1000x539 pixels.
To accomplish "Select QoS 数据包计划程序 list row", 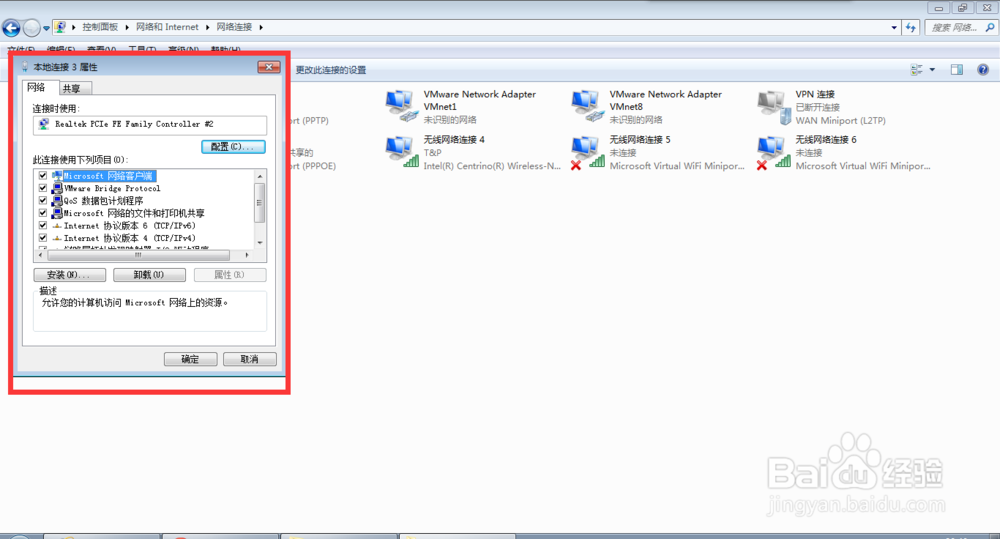I will [x=103, y=200].
